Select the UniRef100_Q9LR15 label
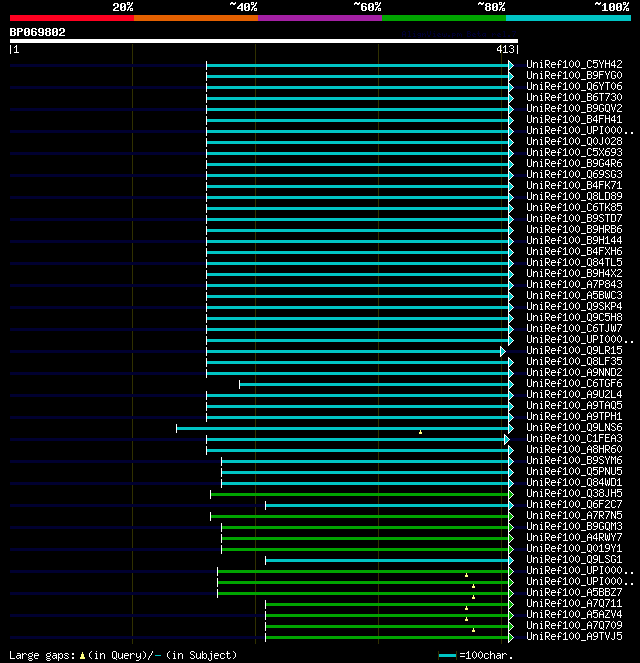This screenshot has width=640, height=663. [x=574, y=350]
